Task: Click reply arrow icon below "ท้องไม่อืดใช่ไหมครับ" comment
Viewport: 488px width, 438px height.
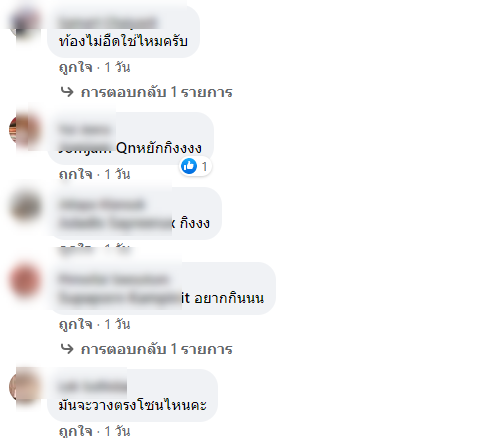Action: (67, 92)
